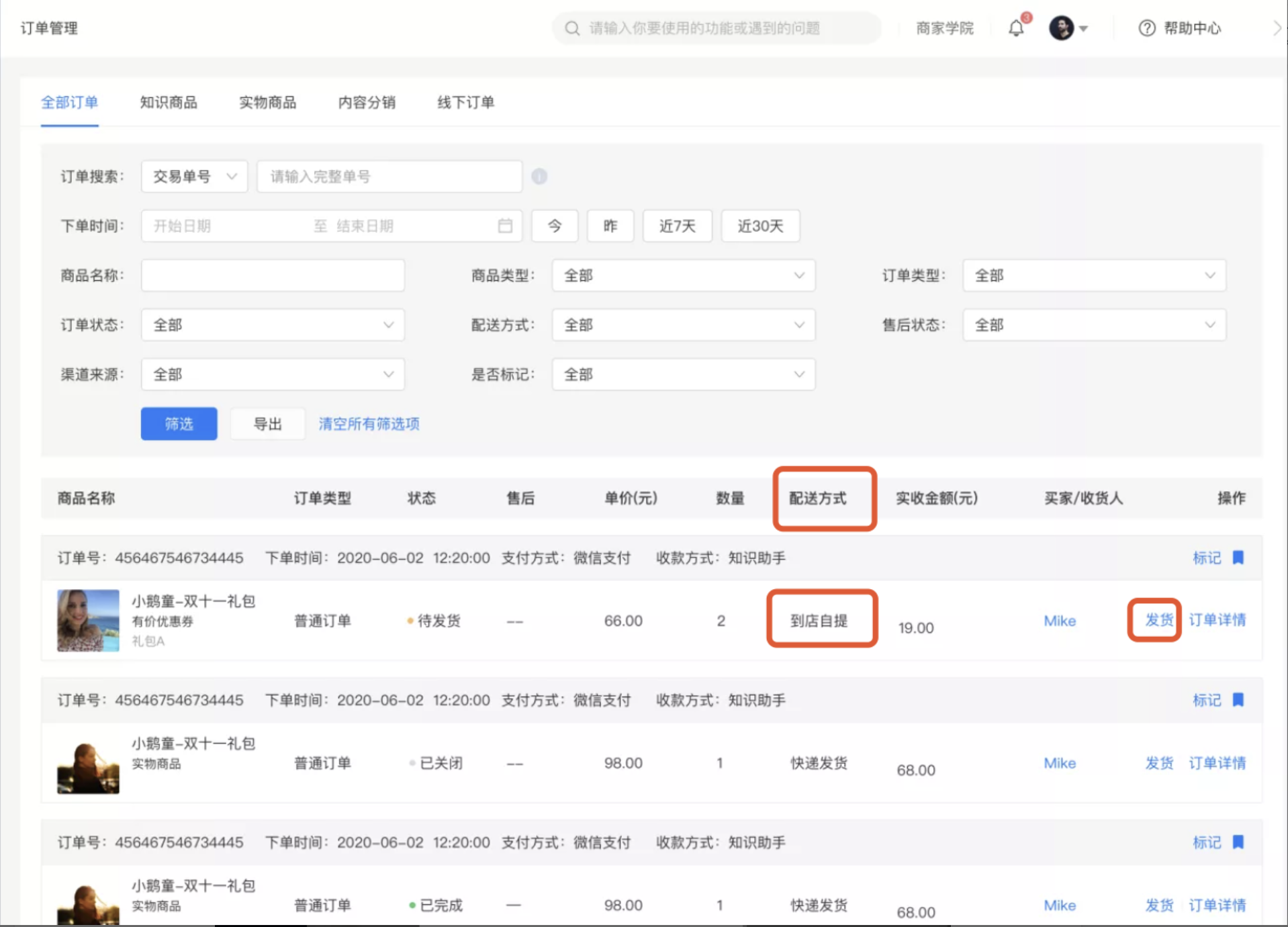Screen dimensions: 1288x927
Task: Click the collapse arrow at top right
Action: (1277, 28)
